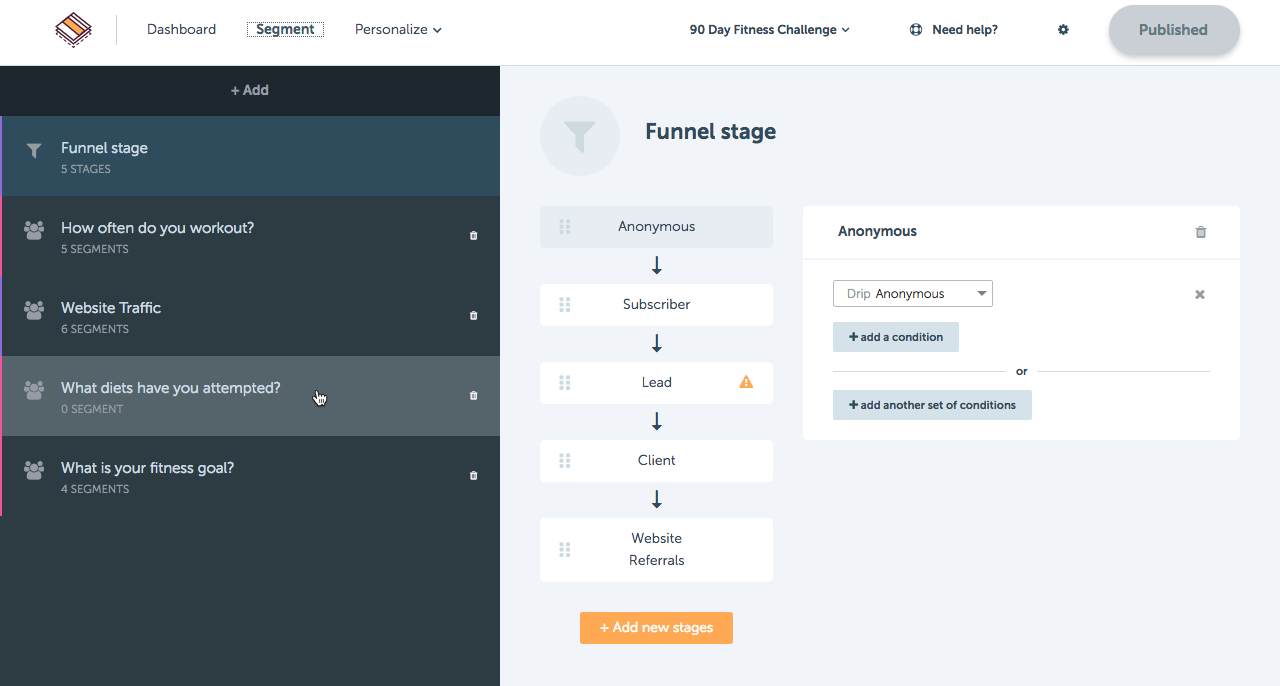Image resolution: width=1280 pixels, height=686 pixels.
Task: Select the Anonymous stage
Action: tap(656, 227)
